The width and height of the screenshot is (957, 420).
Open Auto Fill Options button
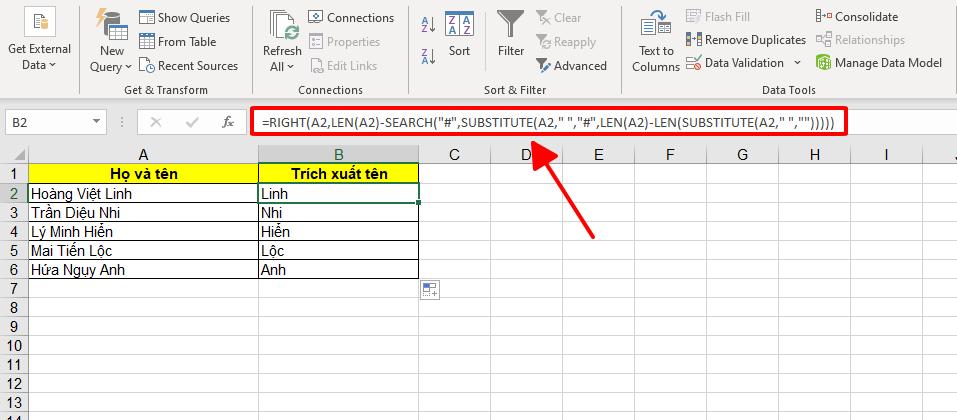pyautogui.click(x=430, y=289)
